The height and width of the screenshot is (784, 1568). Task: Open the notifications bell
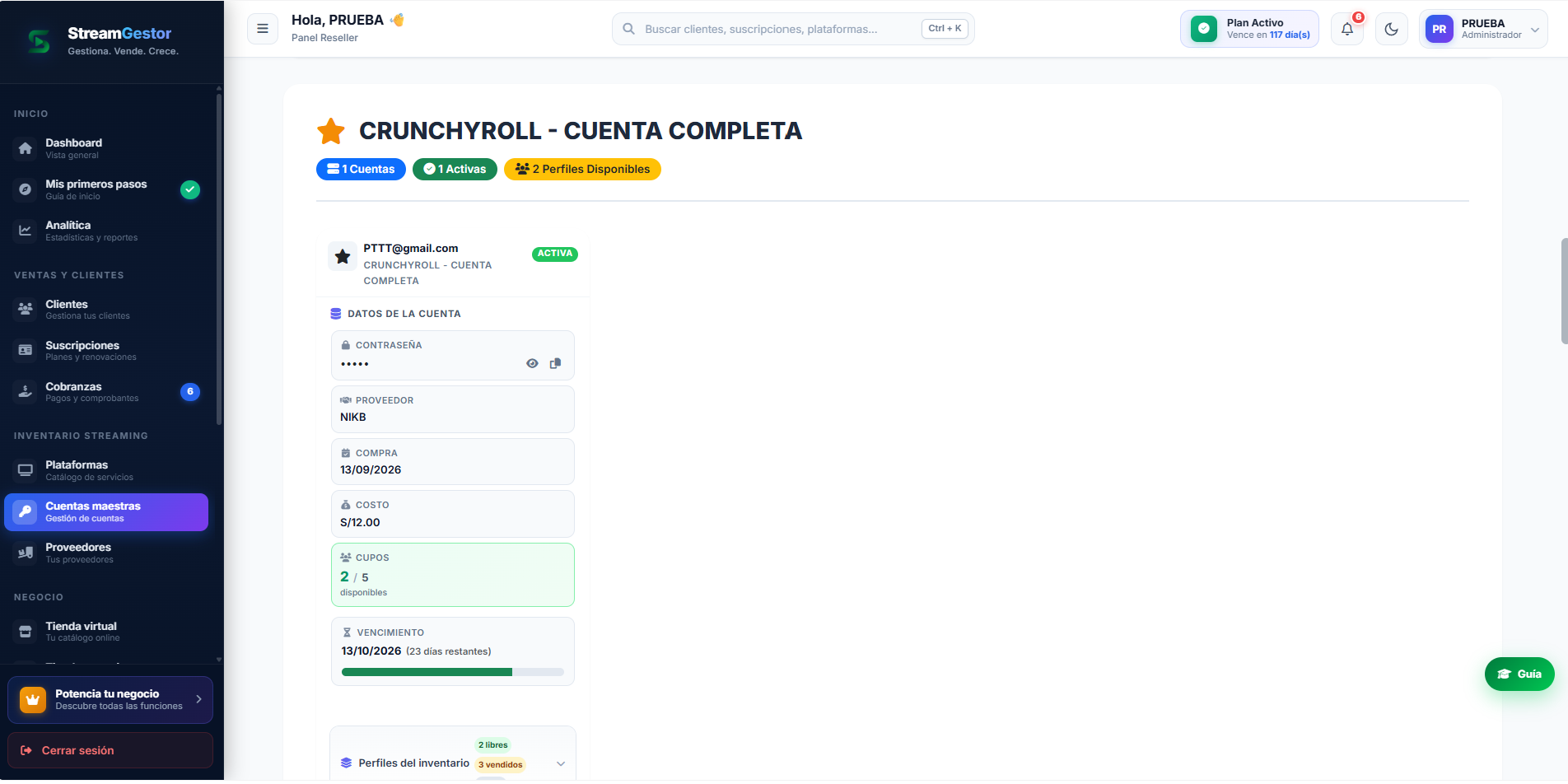pyautogui.click(x=1347, y=29)
